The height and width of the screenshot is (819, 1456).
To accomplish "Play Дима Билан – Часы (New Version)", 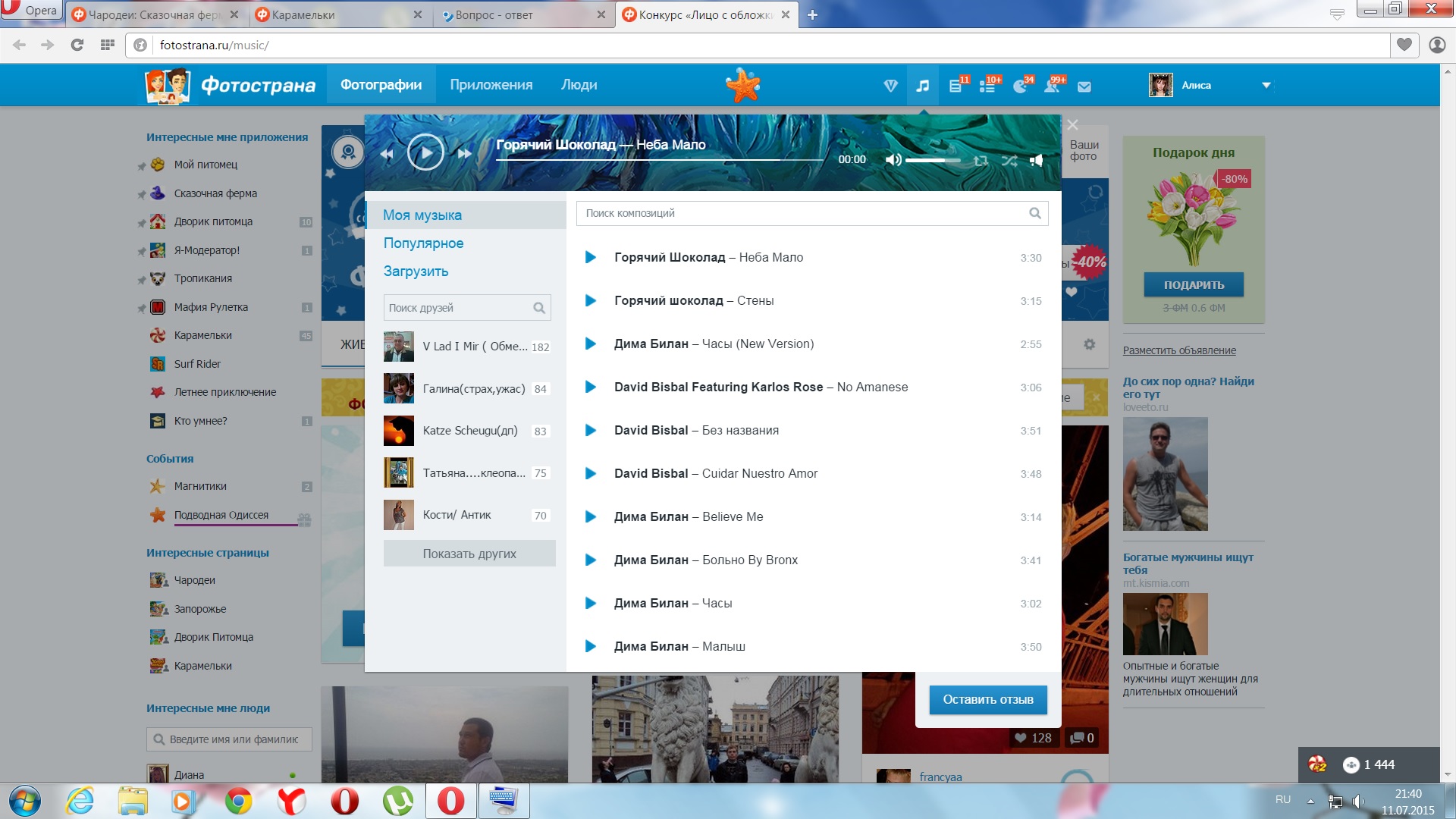I will tap(591, 344).
